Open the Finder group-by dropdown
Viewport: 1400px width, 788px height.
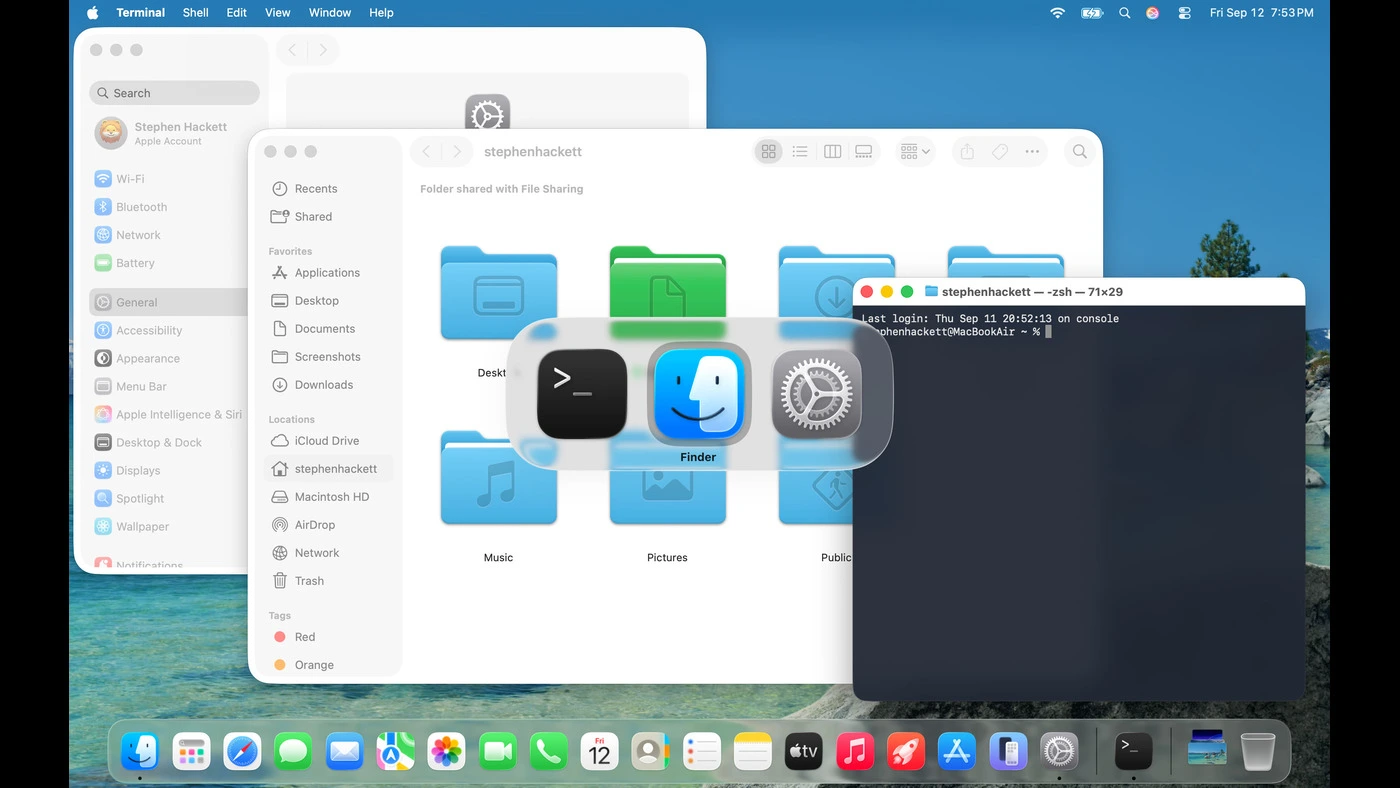pos(915,152)
